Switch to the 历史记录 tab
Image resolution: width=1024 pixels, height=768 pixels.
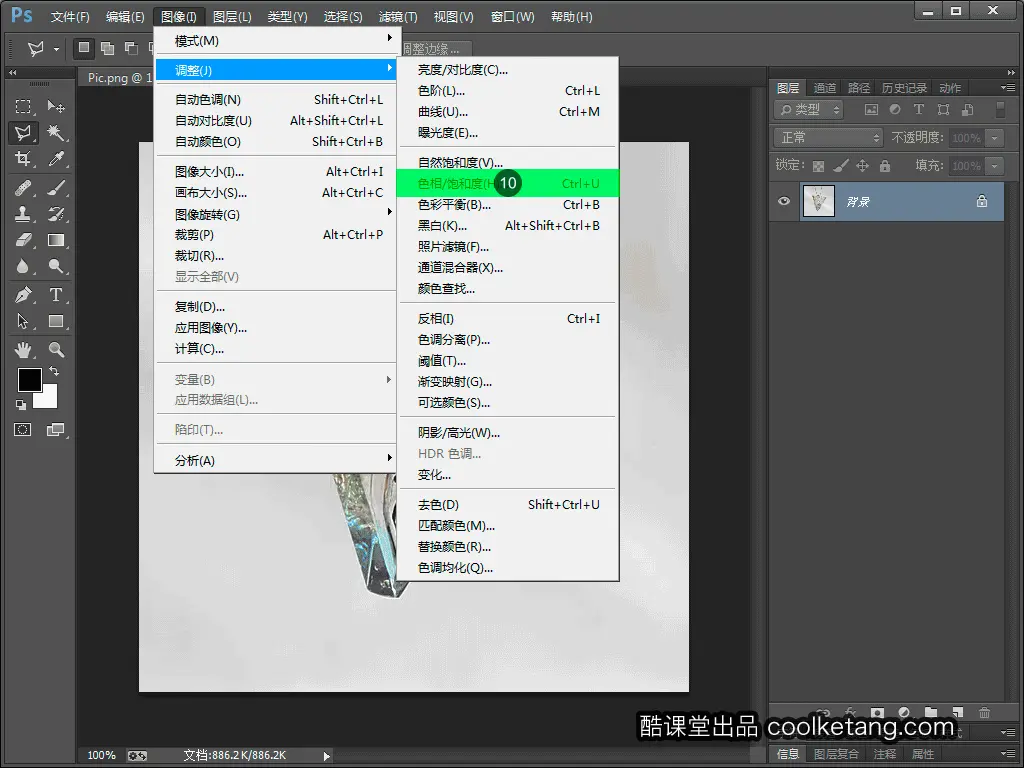coord(904,88)
